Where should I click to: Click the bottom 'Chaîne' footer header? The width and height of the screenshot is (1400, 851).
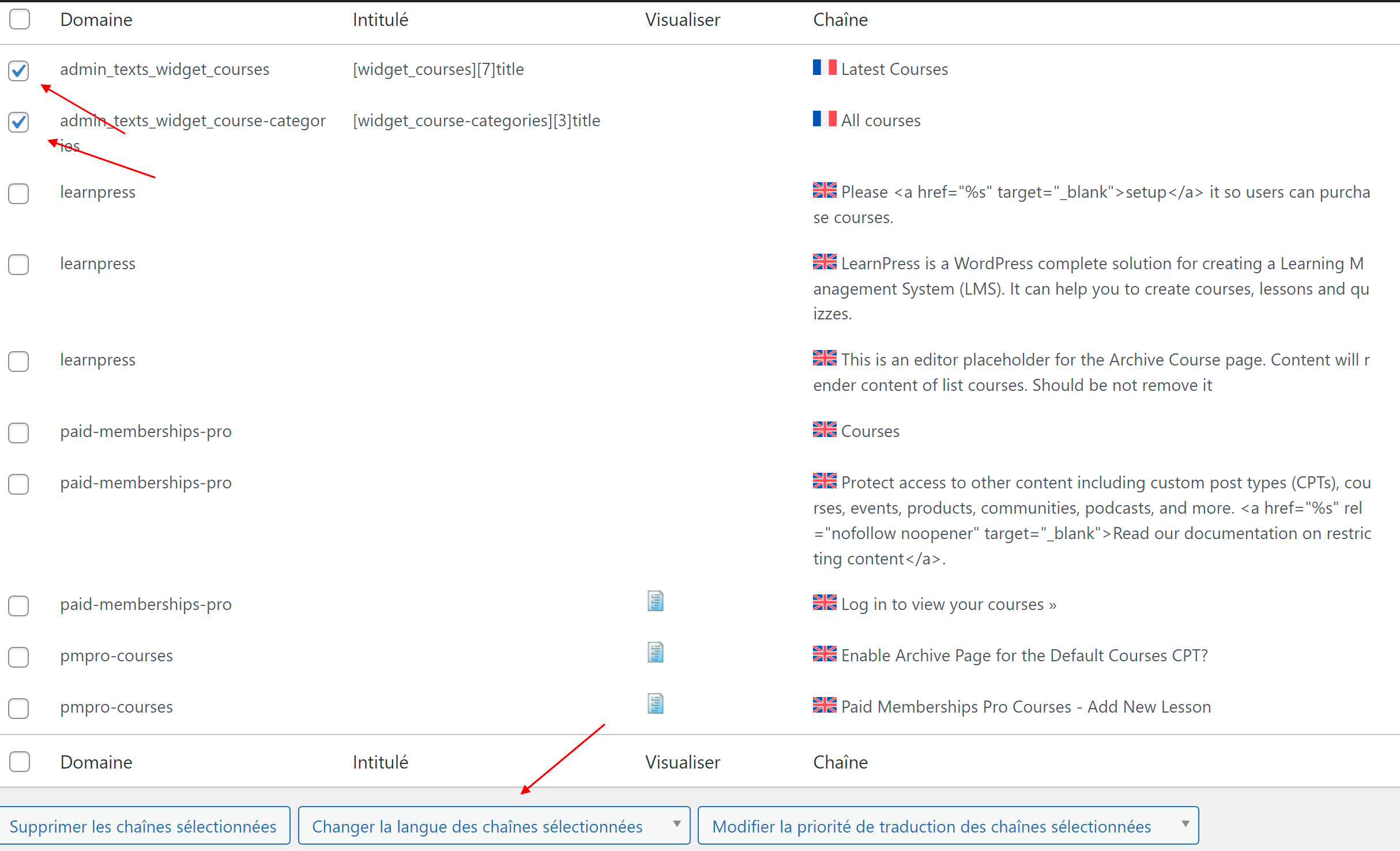840,762
